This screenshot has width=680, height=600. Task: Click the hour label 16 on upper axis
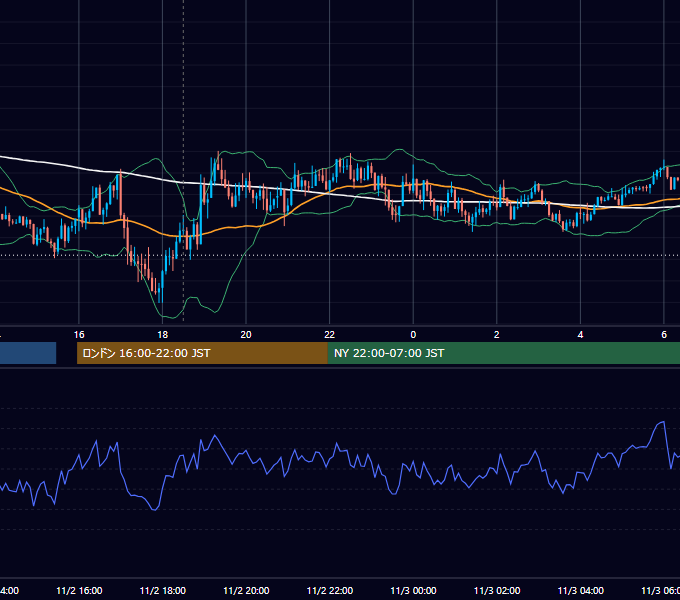coord(79,335)
